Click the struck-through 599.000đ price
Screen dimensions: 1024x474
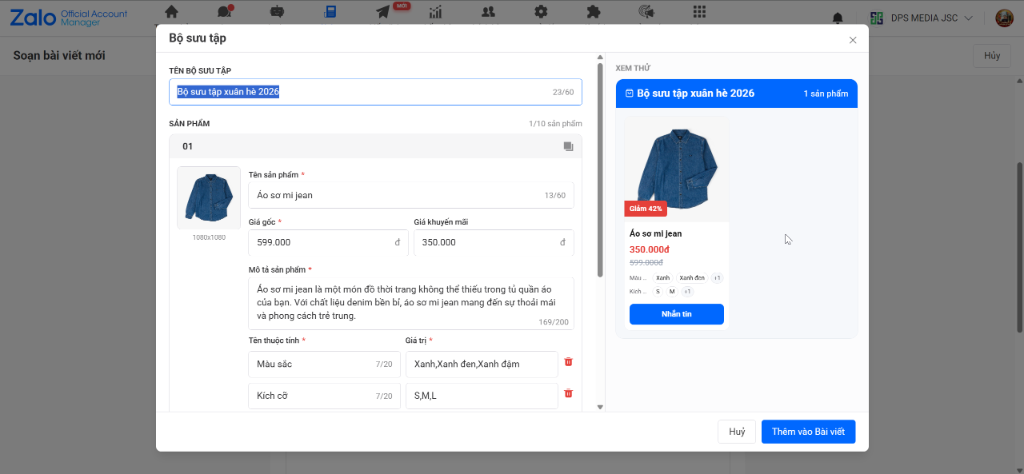[x=646, y=262]
